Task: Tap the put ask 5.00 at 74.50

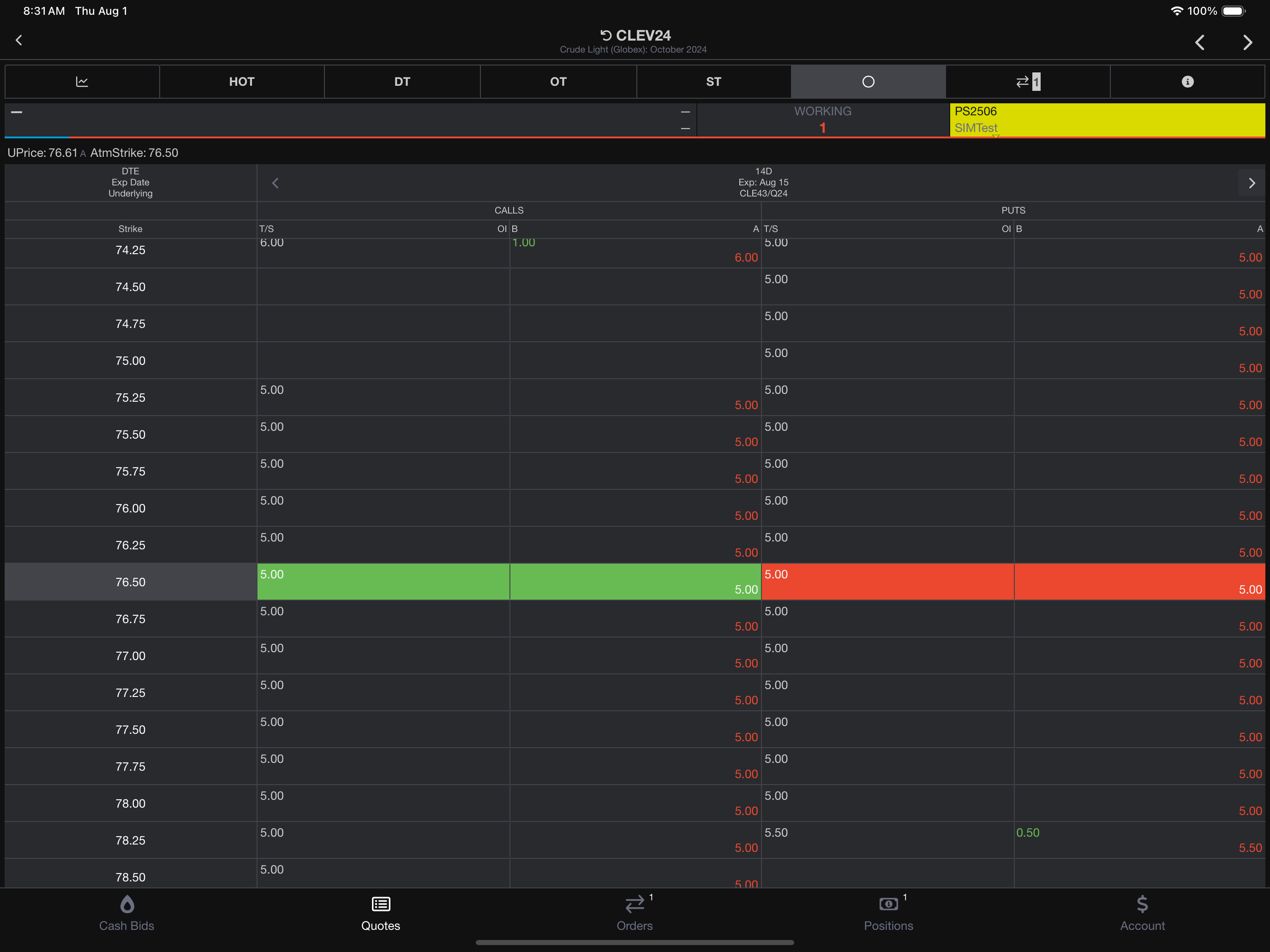Action: coord(1250,294)
